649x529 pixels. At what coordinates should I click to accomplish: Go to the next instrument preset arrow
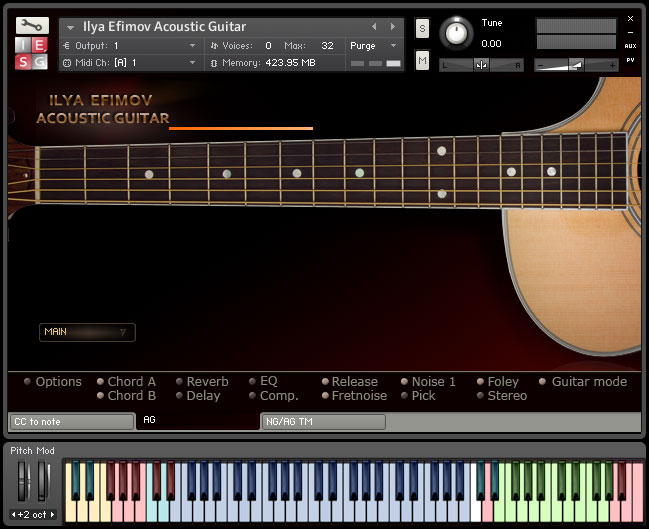(393, 27)
